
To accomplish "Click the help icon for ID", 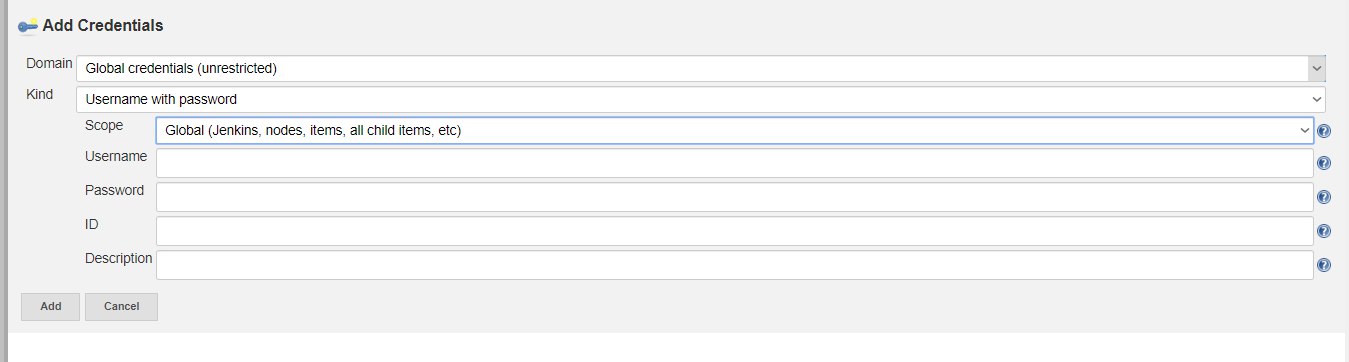I will (x=1324, y=231).
